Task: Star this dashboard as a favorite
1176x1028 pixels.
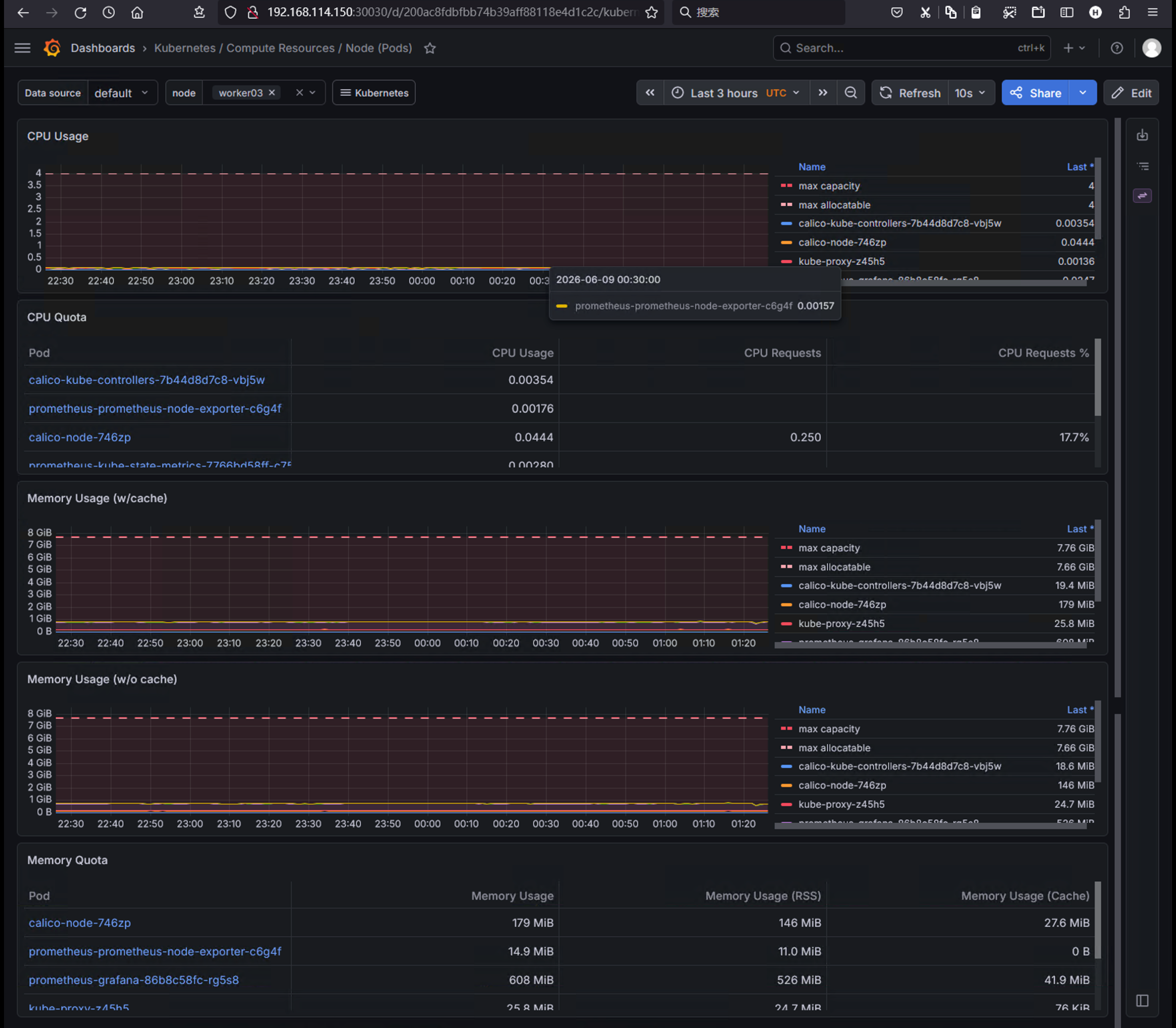Action: pos(430,48)
